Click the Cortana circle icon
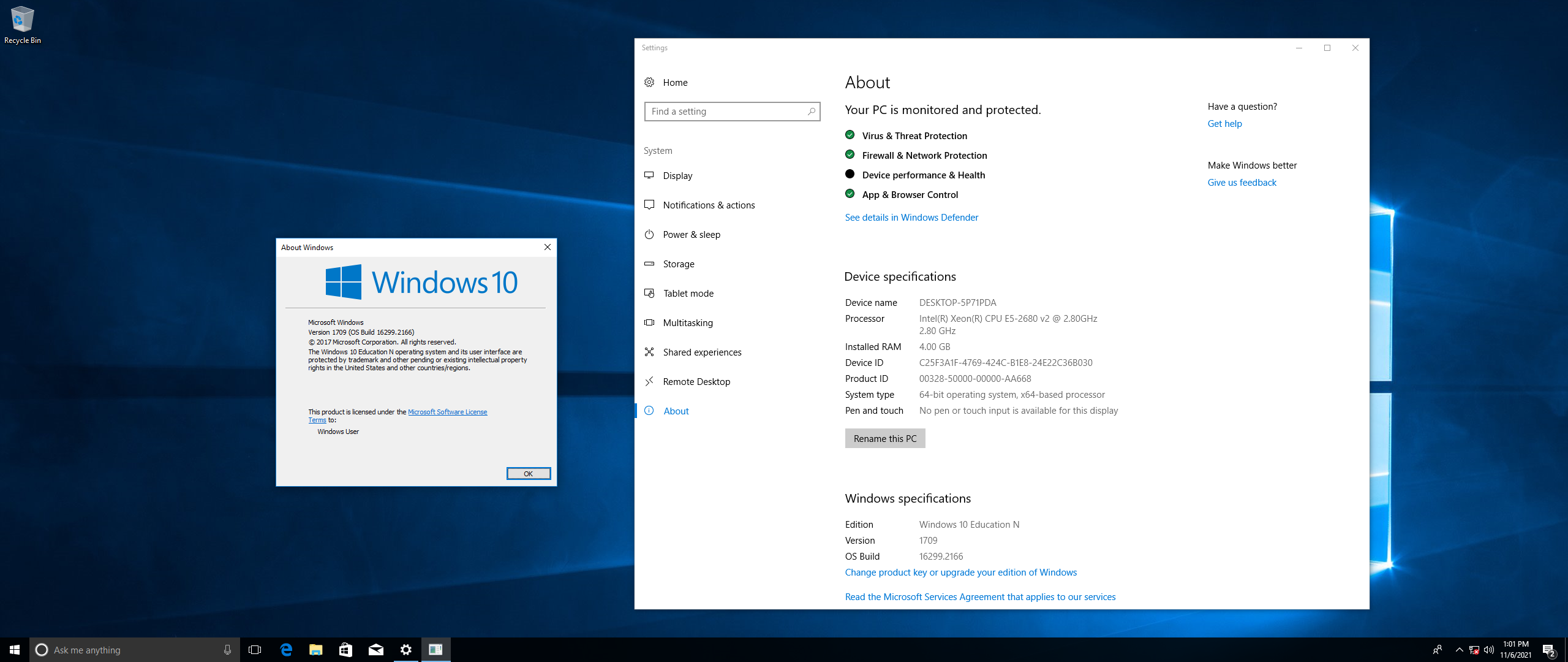This screenshot has width=1568, height=662. click(42, 650)
